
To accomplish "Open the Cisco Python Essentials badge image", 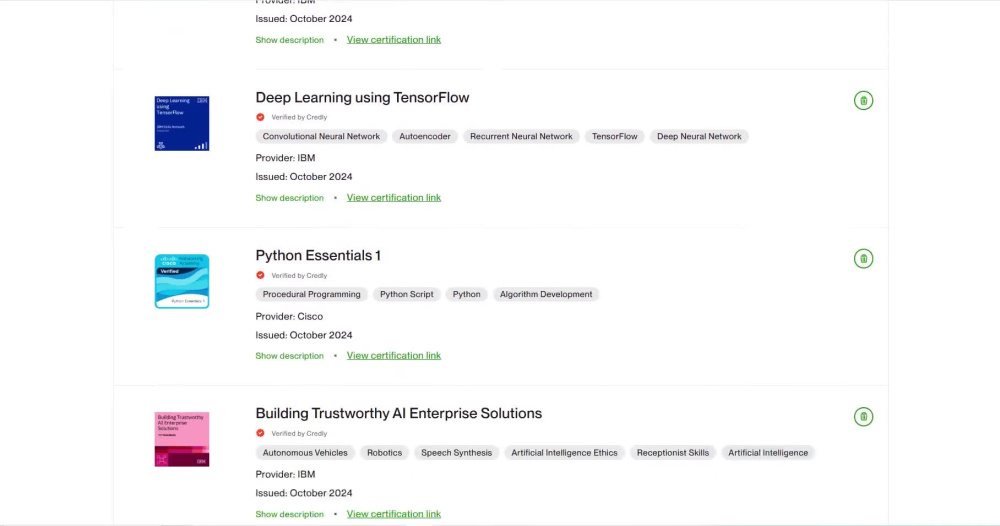I will click(182, 281).
